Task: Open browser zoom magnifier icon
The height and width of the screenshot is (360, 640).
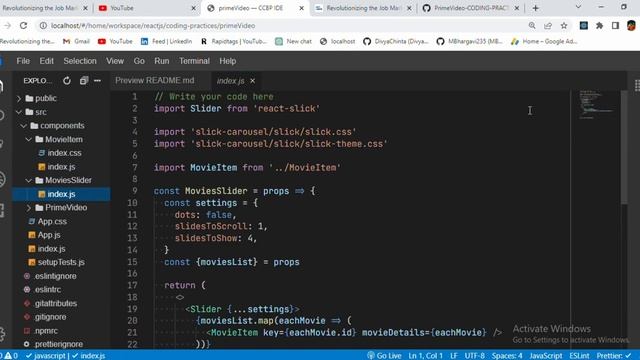Action: pos(532,26)
